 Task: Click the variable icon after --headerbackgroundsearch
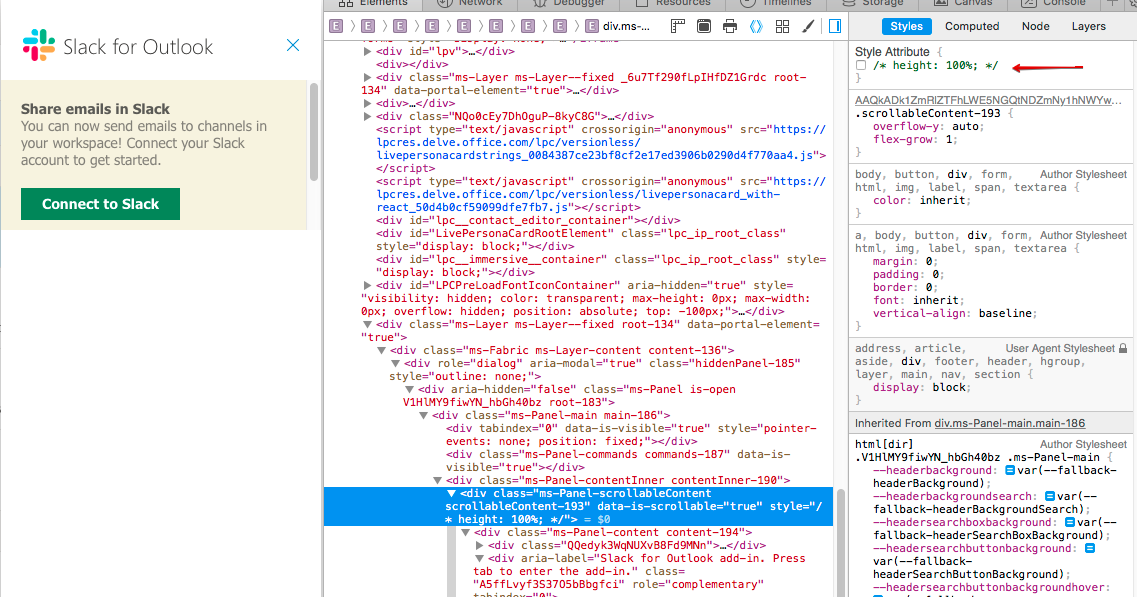1049,496
